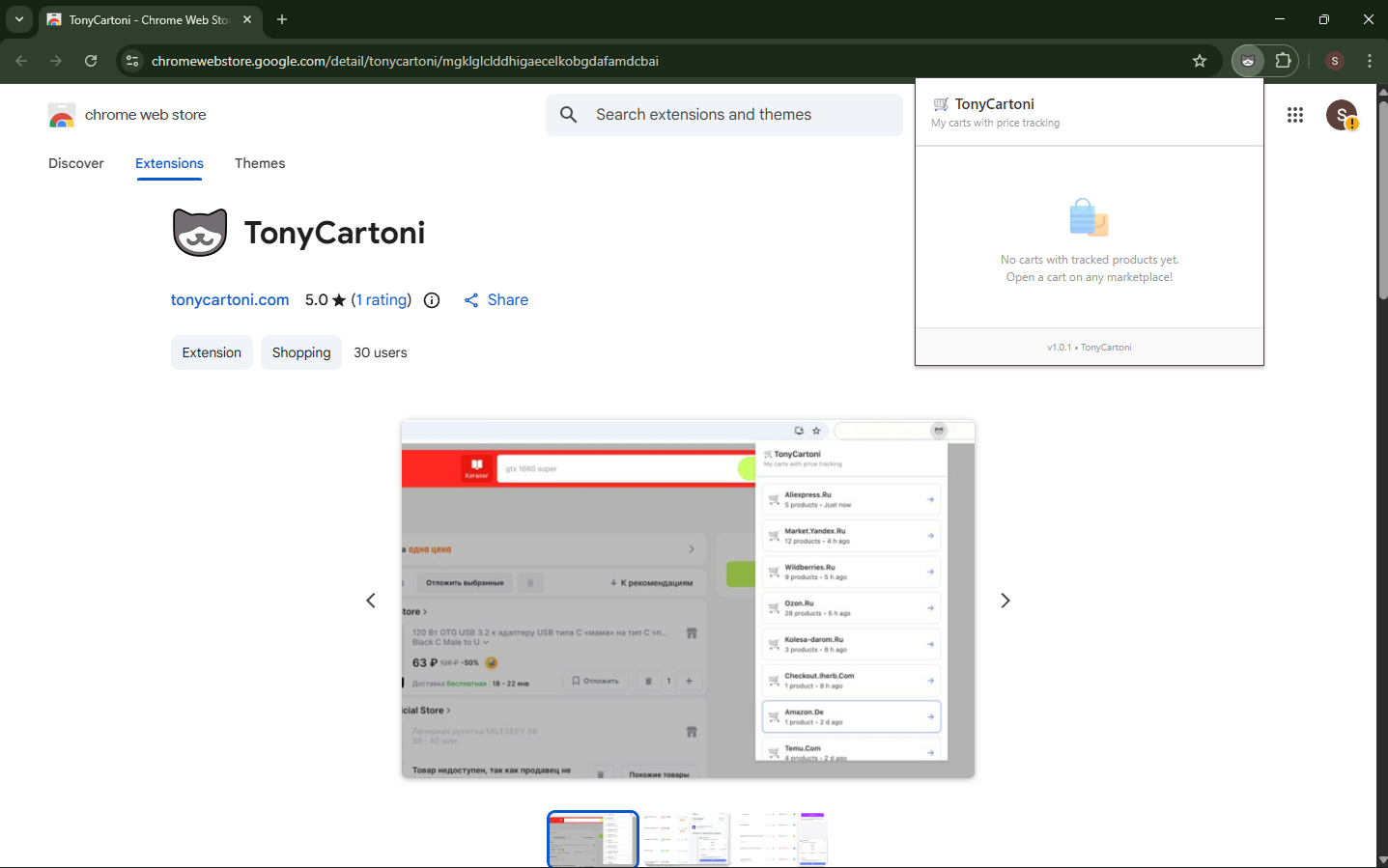Go forward in browser history
This screenshot has width=1388, height=868.
pyautogui.click(x=56, y=61)
